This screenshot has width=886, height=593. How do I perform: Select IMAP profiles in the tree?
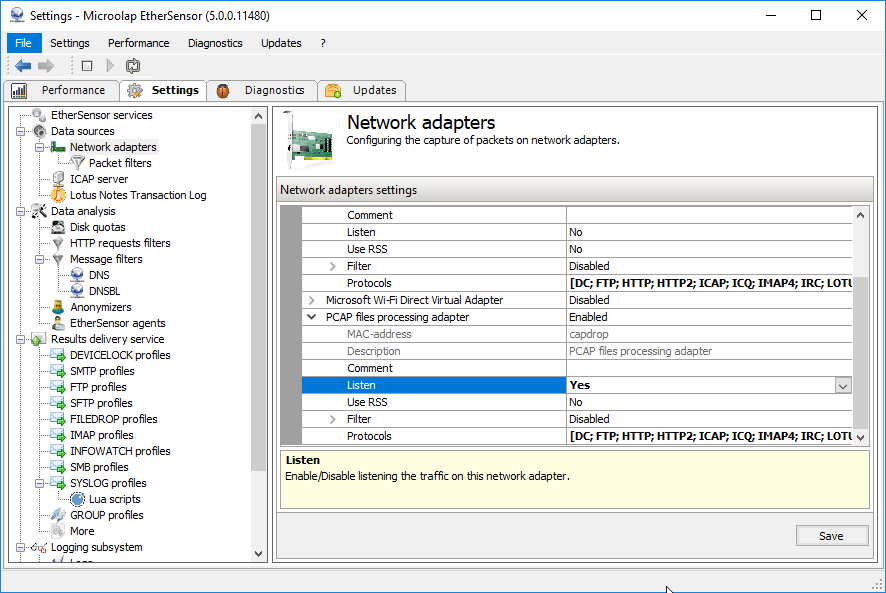(x=102, y=435)
